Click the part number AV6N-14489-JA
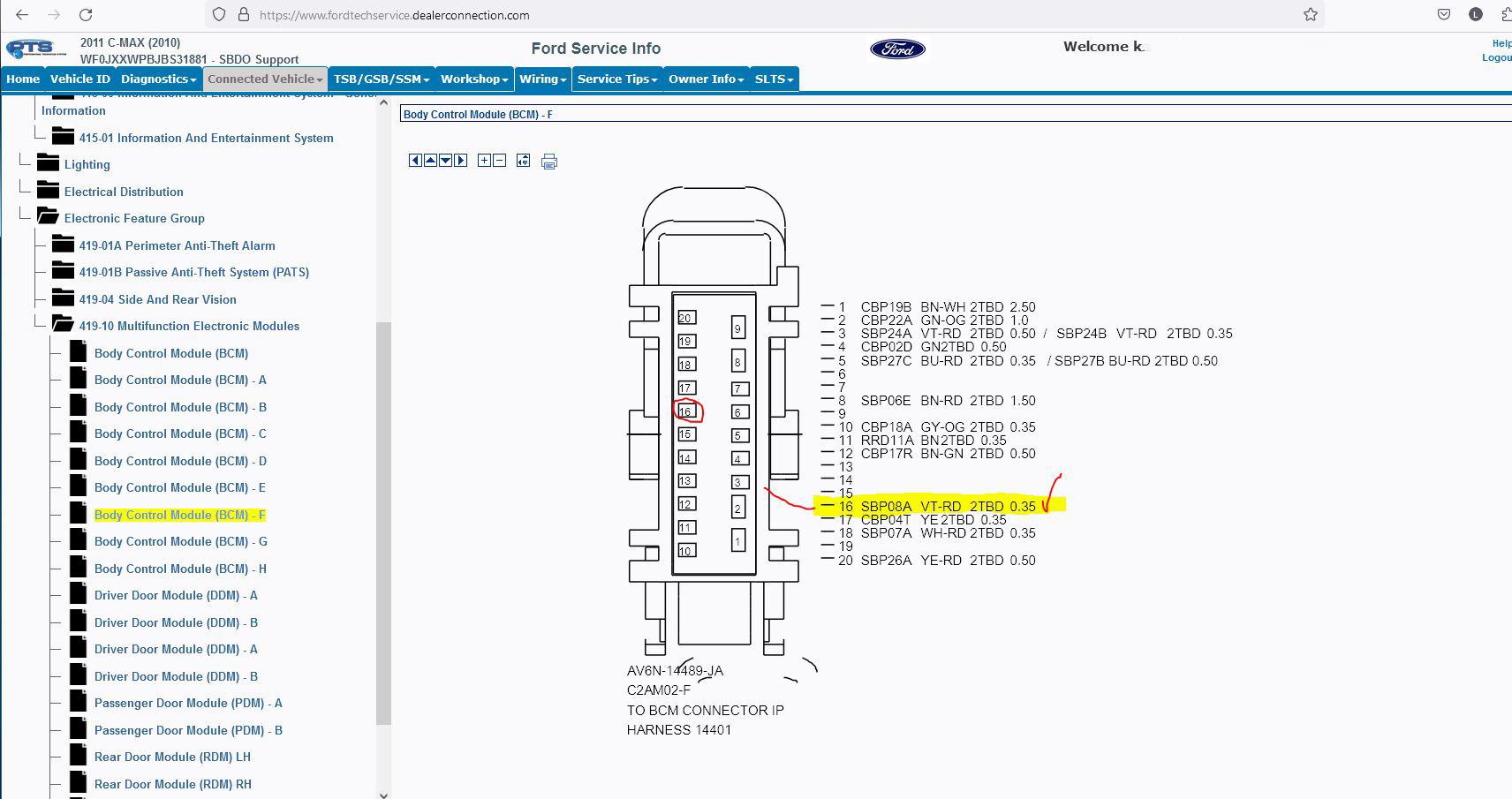The height and width of the screenshot is (799, 1512). [675, 671]
